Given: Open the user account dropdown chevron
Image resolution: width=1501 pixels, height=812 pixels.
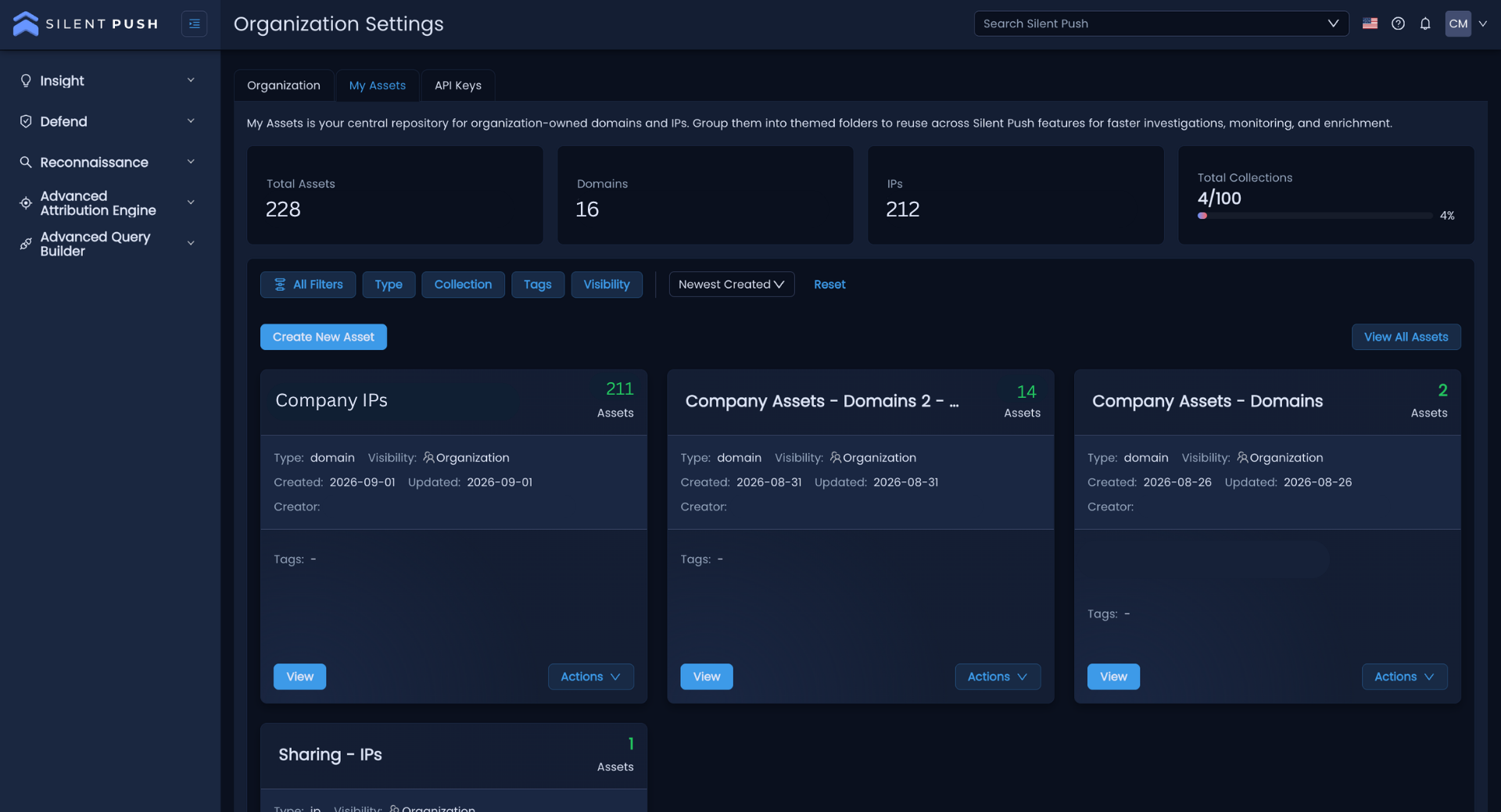Looking at the screenshot, I should 1483,23.
